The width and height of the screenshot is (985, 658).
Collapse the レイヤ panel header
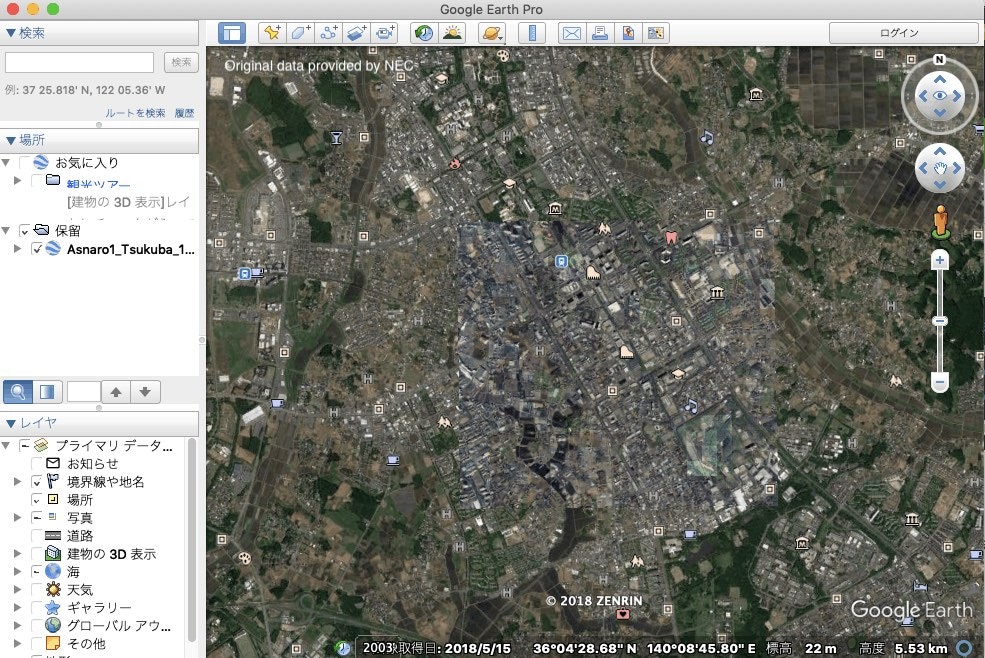[99, 422]
